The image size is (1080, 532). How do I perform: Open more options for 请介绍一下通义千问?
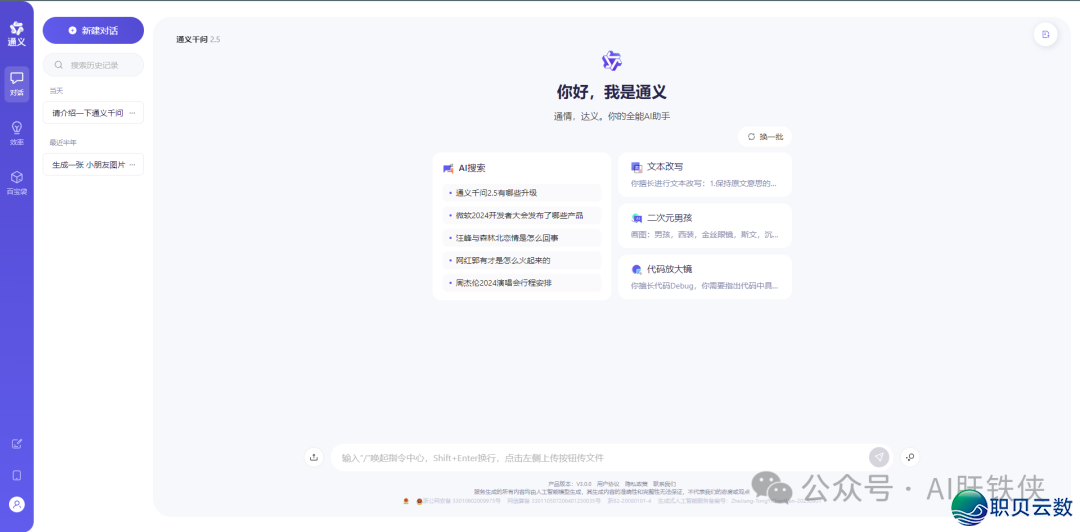pyautogui.click(x=132, y=112)
